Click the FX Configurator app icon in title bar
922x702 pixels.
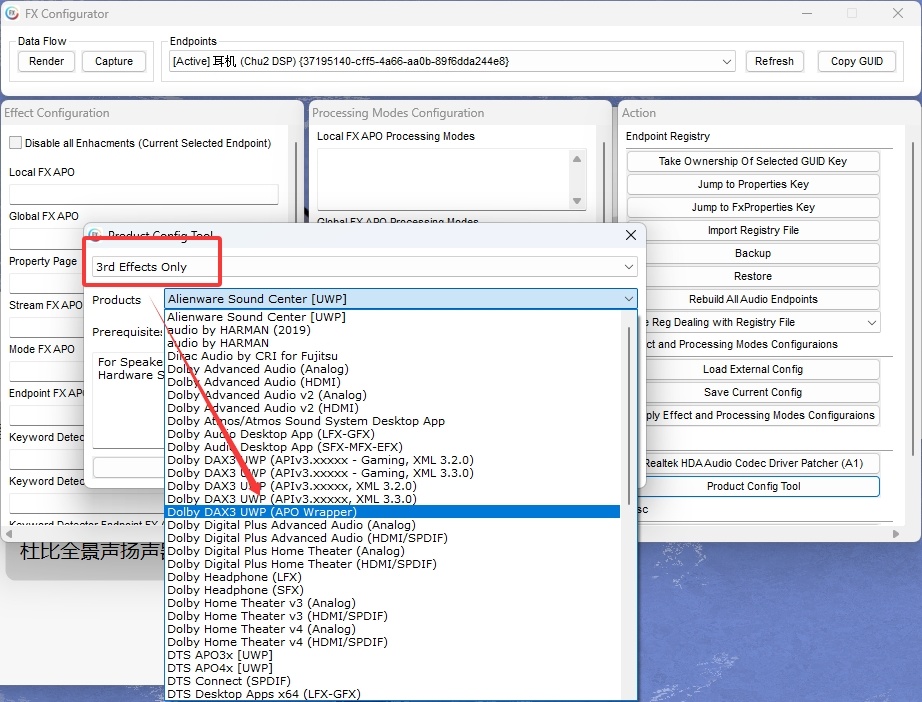pyautogui.click(x=11, y=13)
